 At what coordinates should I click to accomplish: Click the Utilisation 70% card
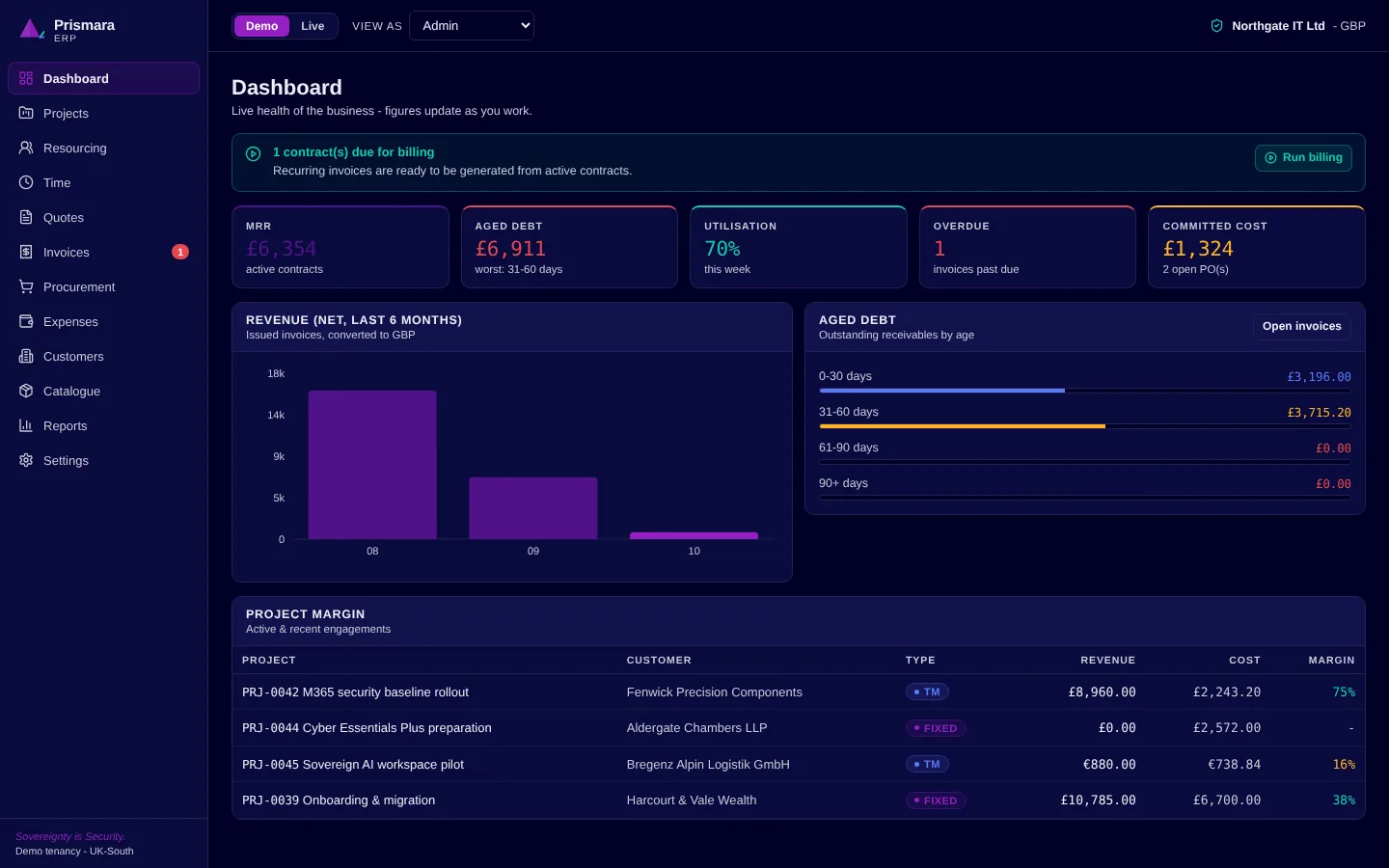(x=799, y=247)
